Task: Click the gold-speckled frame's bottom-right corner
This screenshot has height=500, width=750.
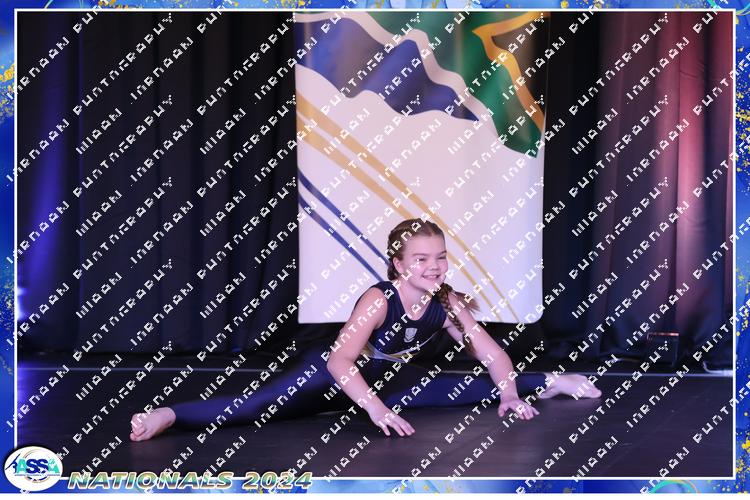Action: coord(740,490)
